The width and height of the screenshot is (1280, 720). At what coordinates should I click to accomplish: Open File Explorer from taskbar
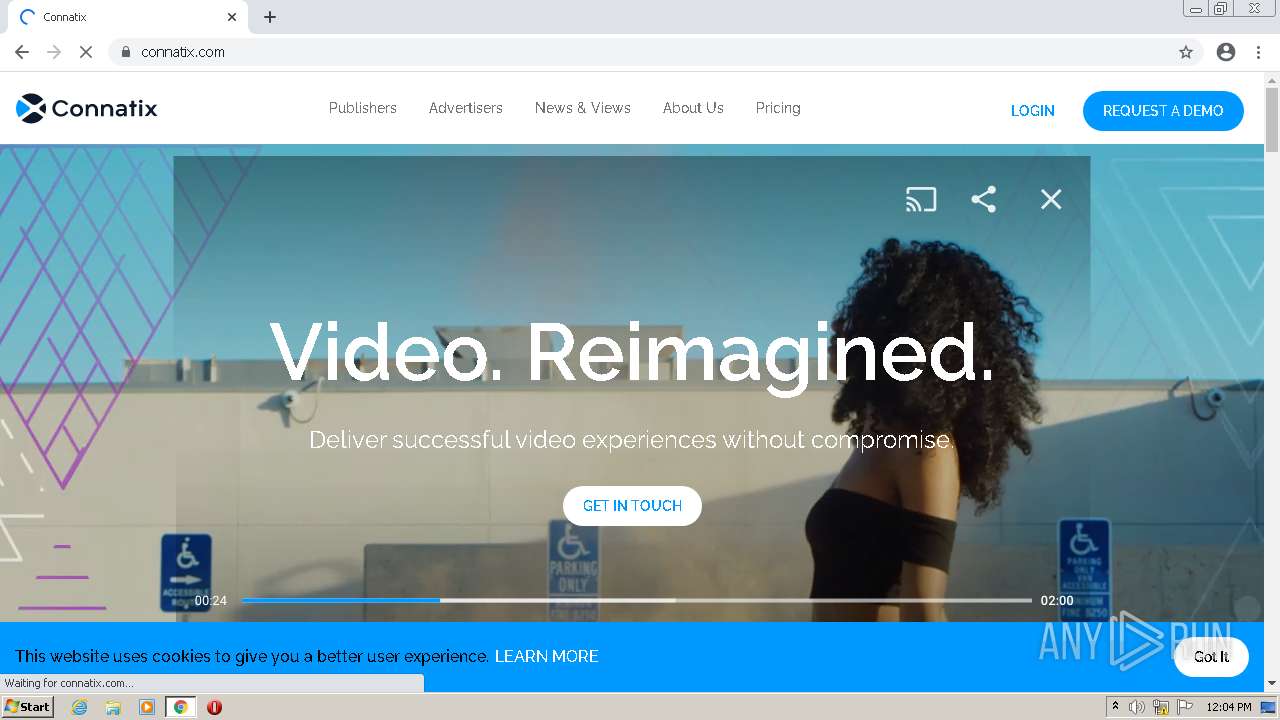click(113, 707)
